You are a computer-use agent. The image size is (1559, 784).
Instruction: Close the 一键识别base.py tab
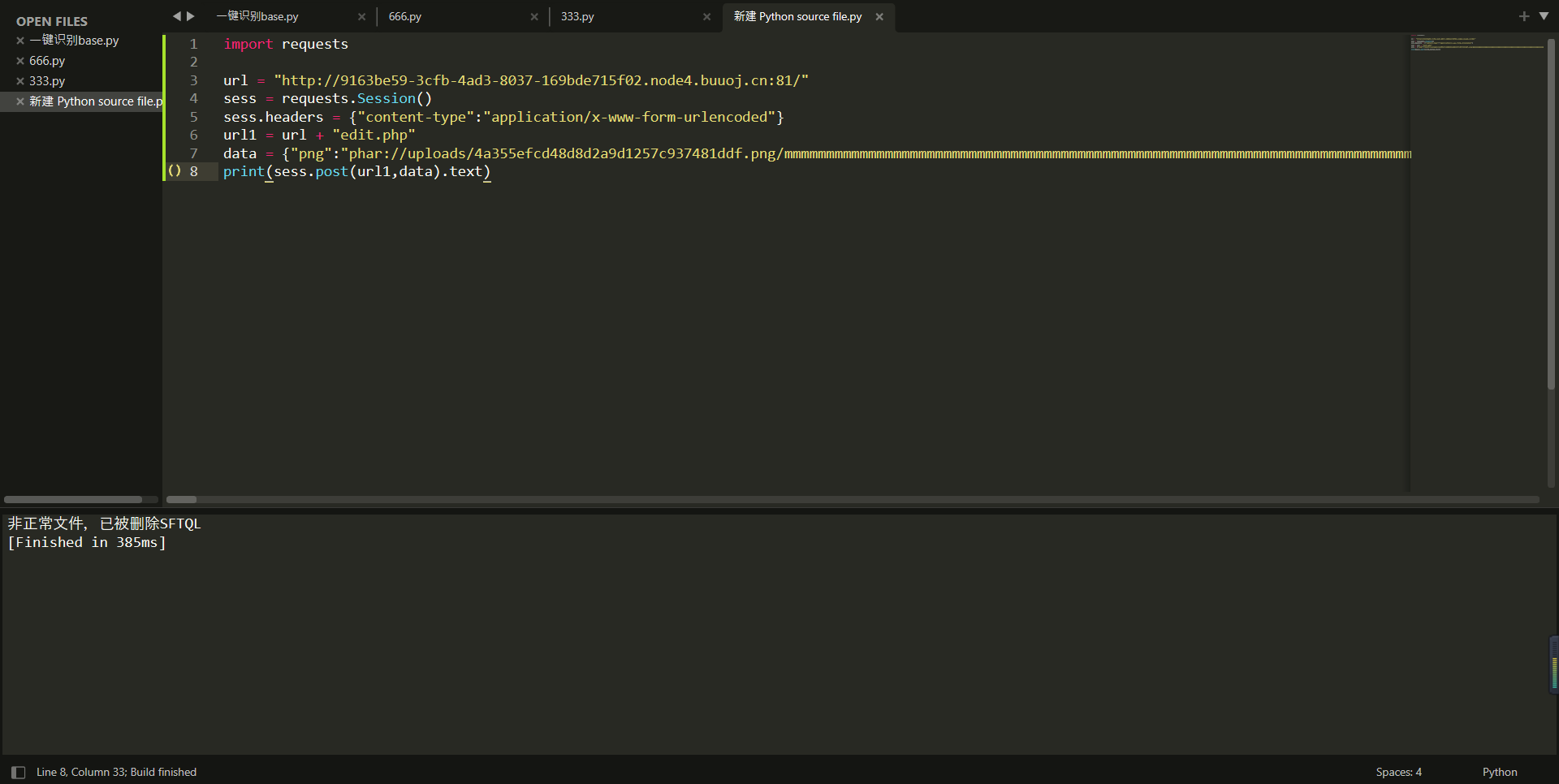(361, 17)
